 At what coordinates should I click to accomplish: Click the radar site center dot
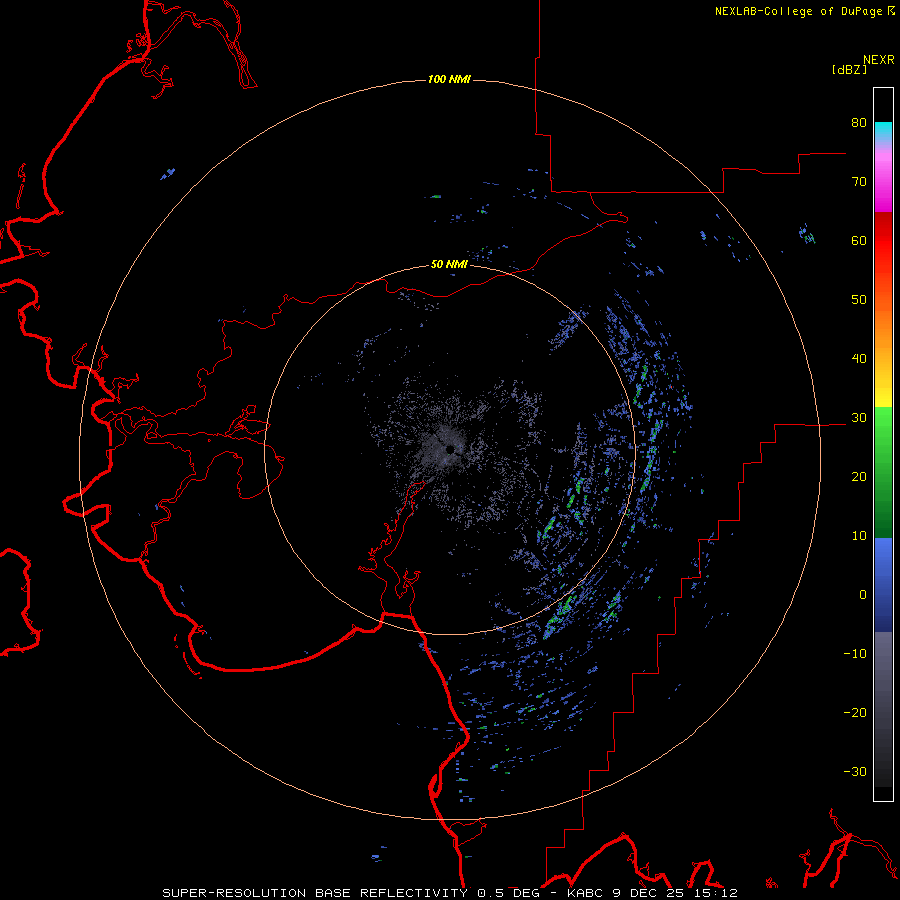[x=450, y=449]
